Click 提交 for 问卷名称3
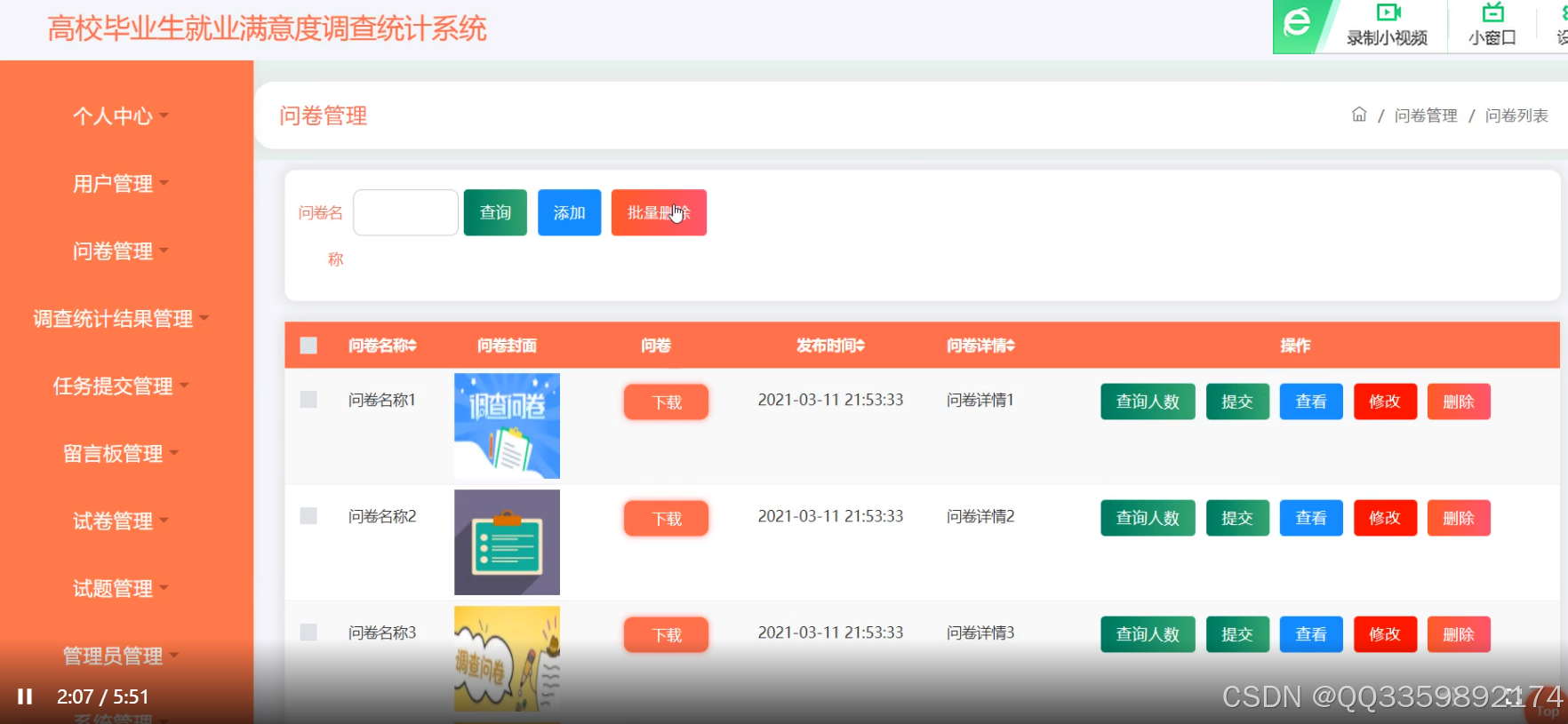 pos(1237,634)
